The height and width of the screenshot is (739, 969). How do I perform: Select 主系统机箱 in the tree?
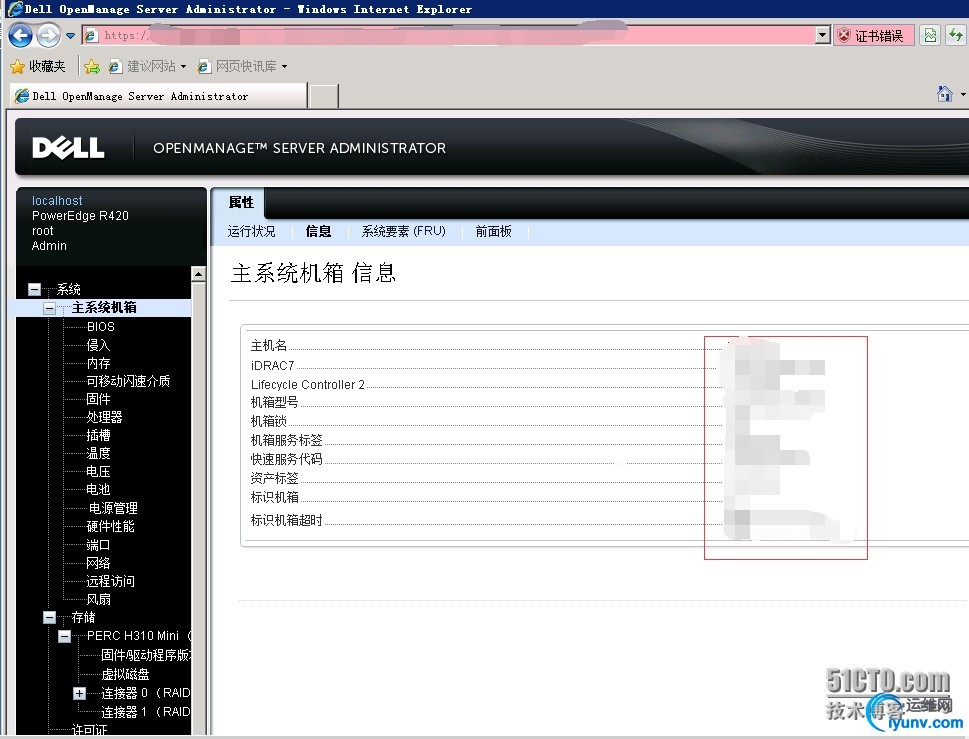[x=104, y=308]
